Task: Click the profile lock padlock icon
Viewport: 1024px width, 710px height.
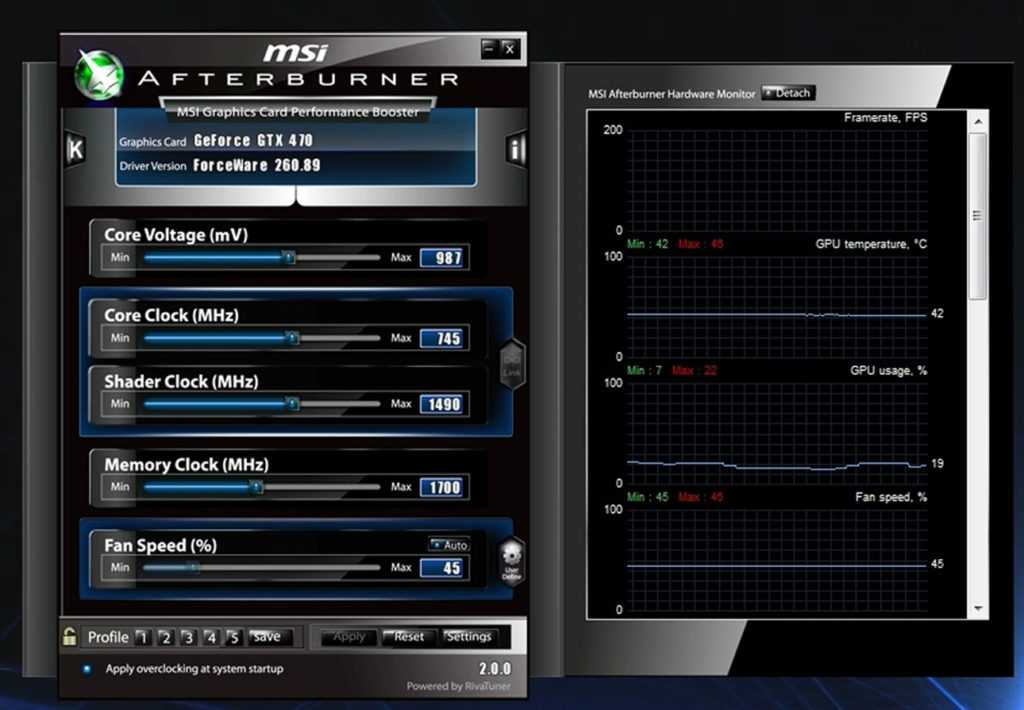Action: point(69,636)
